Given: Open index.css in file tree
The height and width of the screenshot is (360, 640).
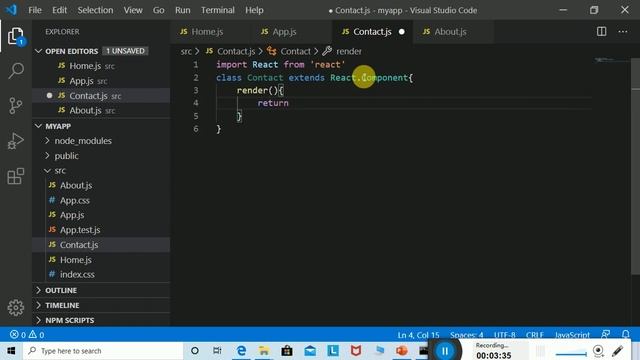Looking at the screenshot, I should click(x=77, y=275).
